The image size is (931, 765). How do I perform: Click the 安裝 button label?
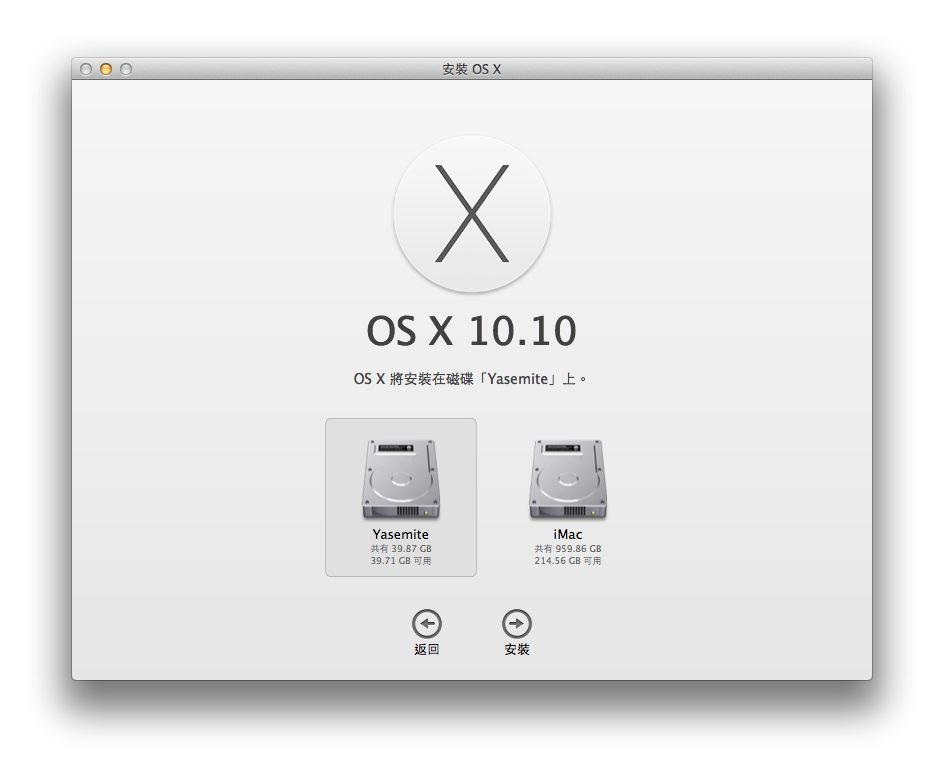(517, 650)
